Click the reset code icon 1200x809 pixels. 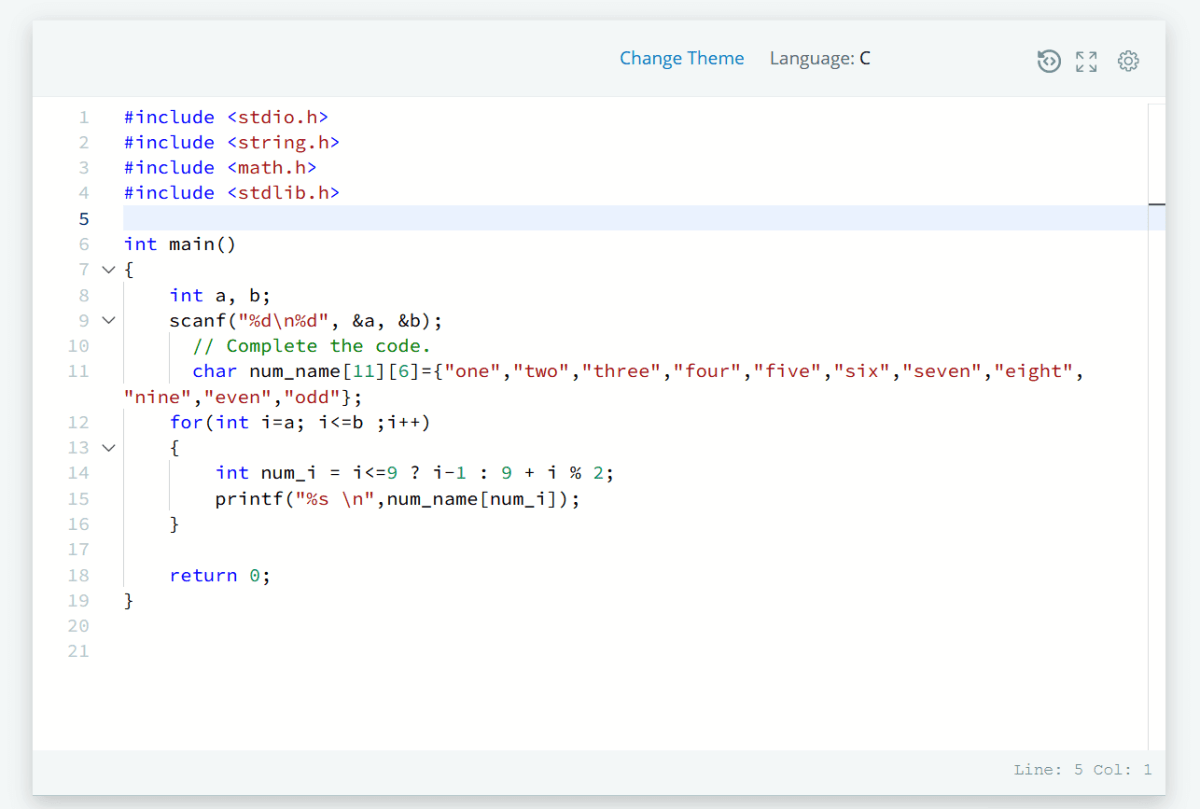[x=1048, y=61]
